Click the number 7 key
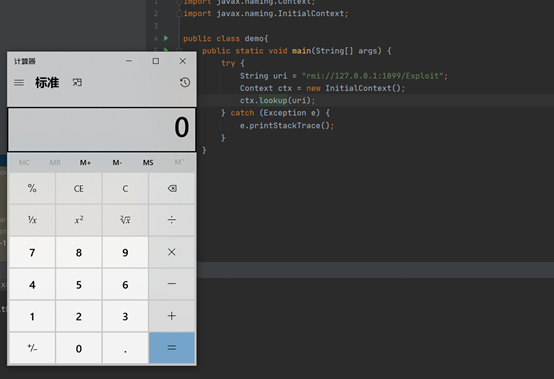 [x=32, y=252]
